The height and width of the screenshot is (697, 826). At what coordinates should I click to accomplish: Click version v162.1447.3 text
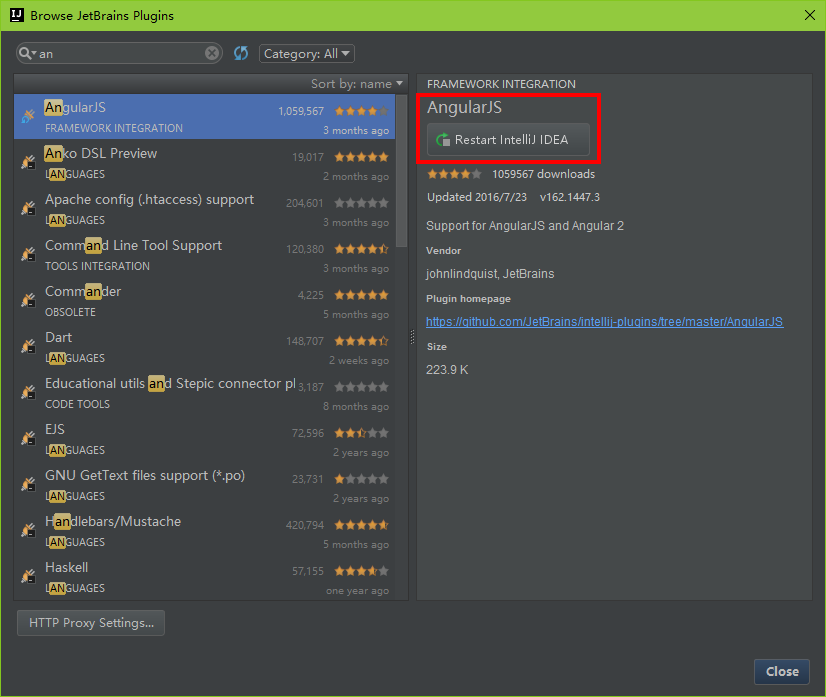(569, 197)
